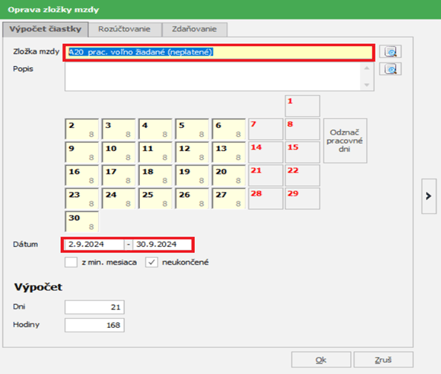Toggle calendar day 5
The image size is (441, 374).
tap(192, 129)
